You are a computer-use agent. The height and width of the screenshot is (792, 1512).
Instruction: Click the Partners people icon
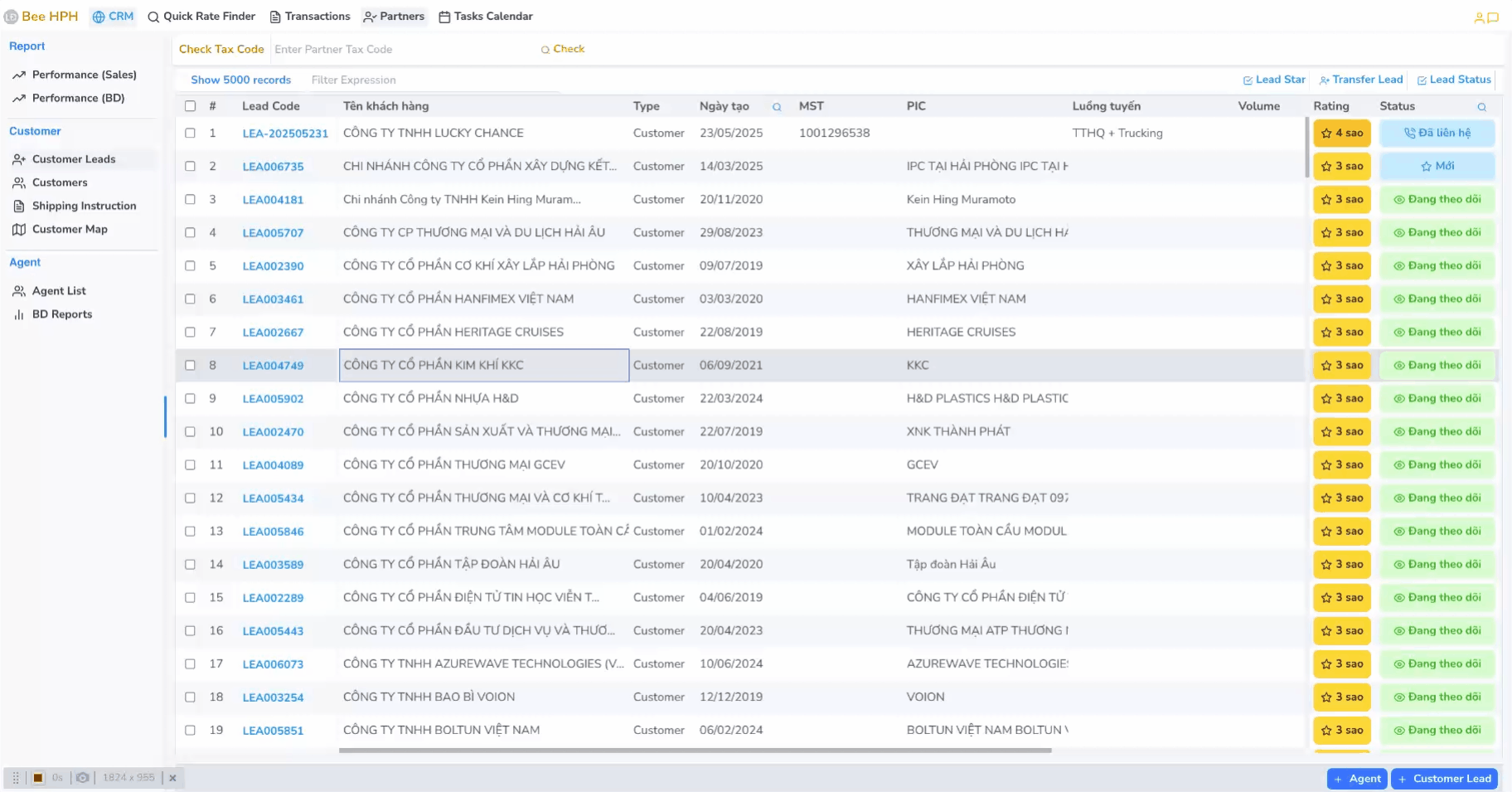tap(370, 17)
